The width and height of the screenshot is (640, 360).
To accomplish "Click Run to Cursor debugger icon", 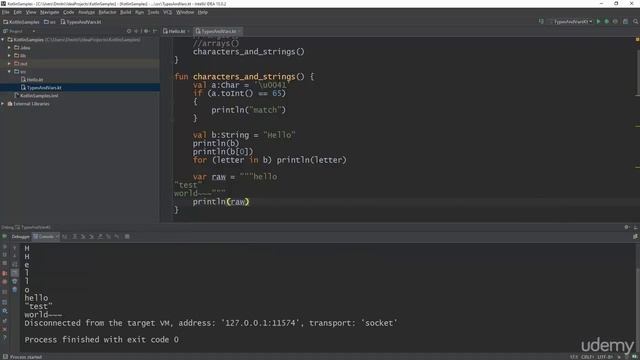I will [x=117, y=236].
